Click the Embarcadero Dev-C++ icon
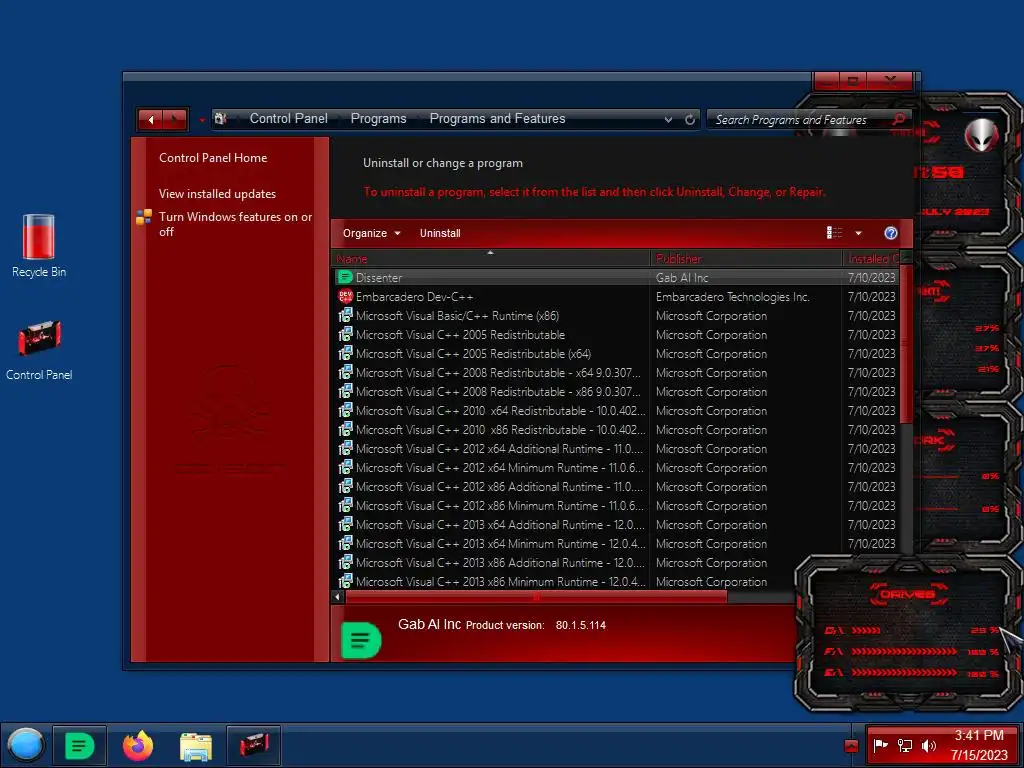 (345, 296)
